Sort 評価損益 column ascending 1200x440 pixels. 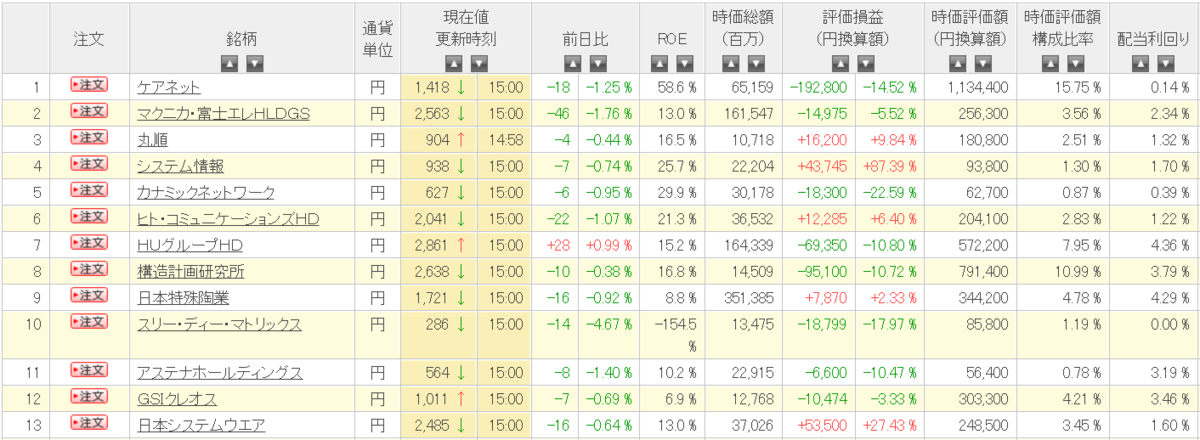pyautogui.click(x=839, y=64)
